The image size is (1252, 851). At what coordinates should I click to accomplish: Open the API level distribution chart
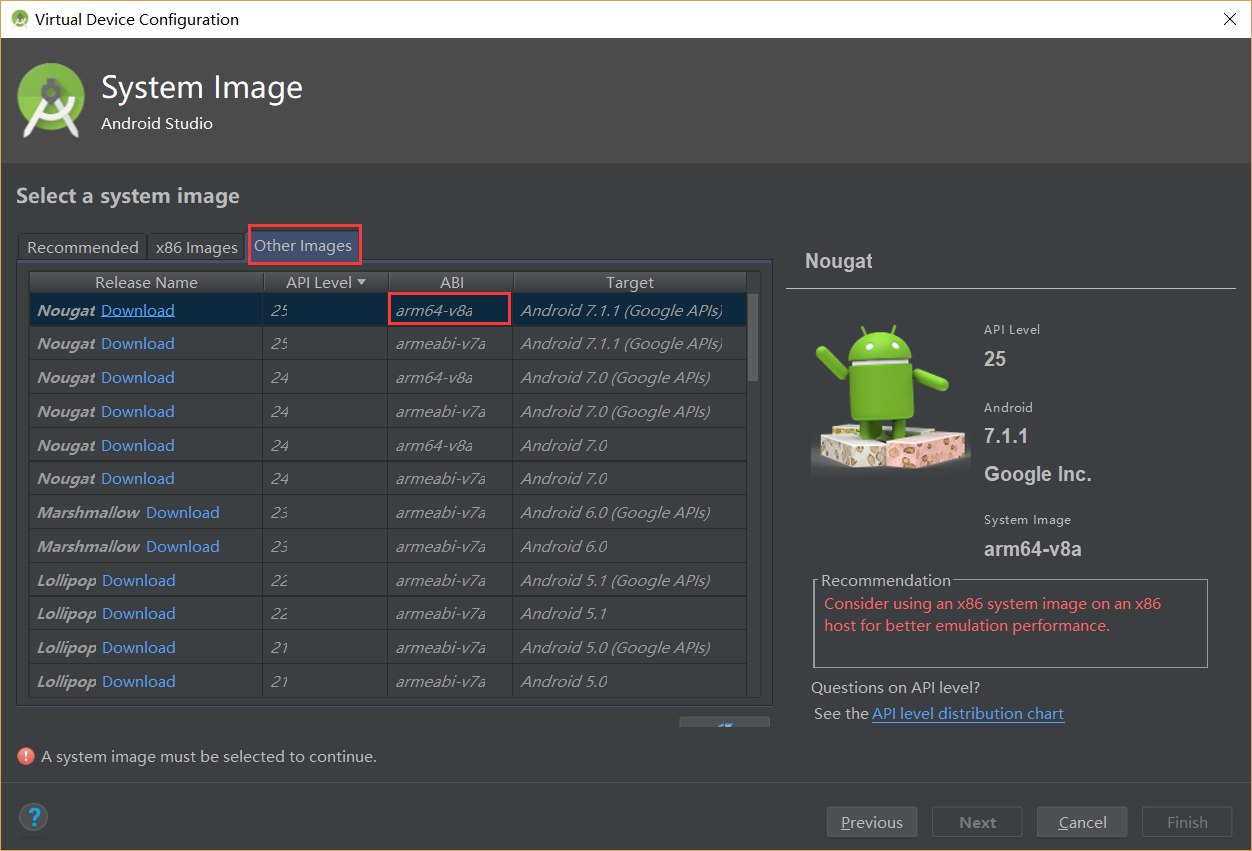[967, 713]
